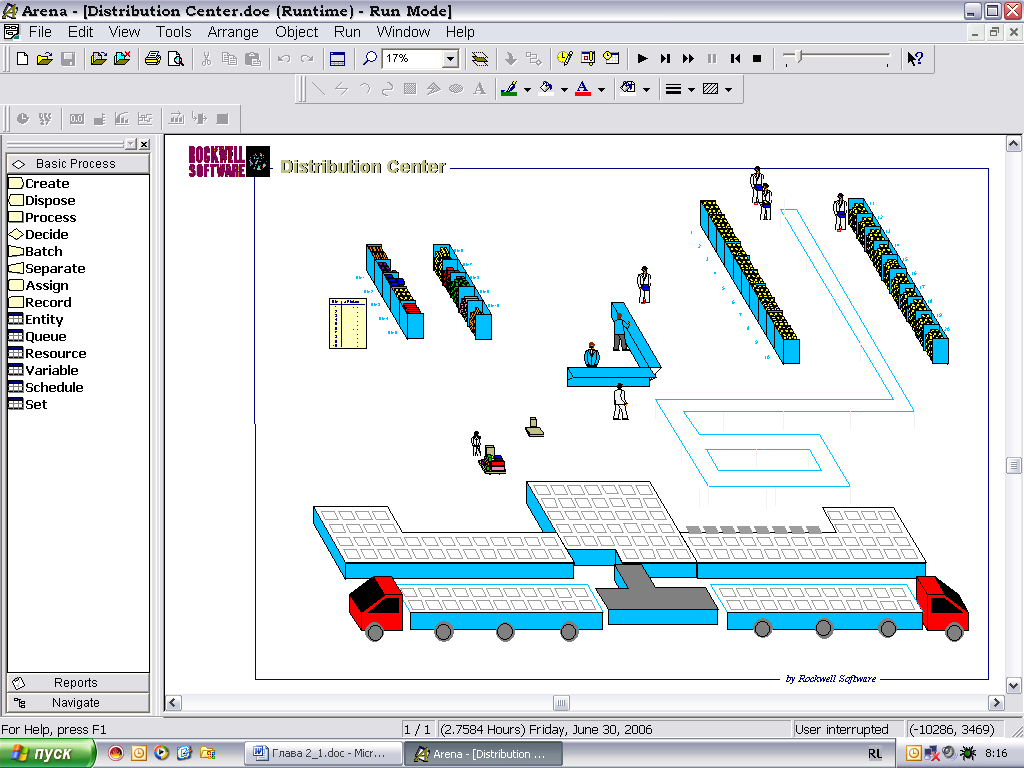Open the line color dropdown arrow
The height and width of the screenshot is (768, 1024).
(x=527, y=89)
